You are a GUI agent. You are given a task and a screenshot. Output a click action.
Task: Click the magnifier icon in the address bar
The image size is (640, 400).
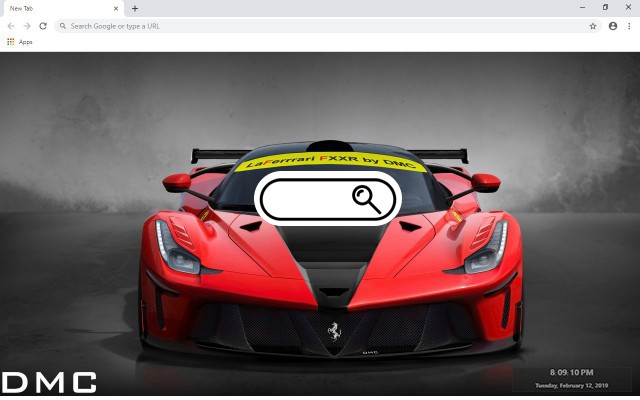coord(63,26)
